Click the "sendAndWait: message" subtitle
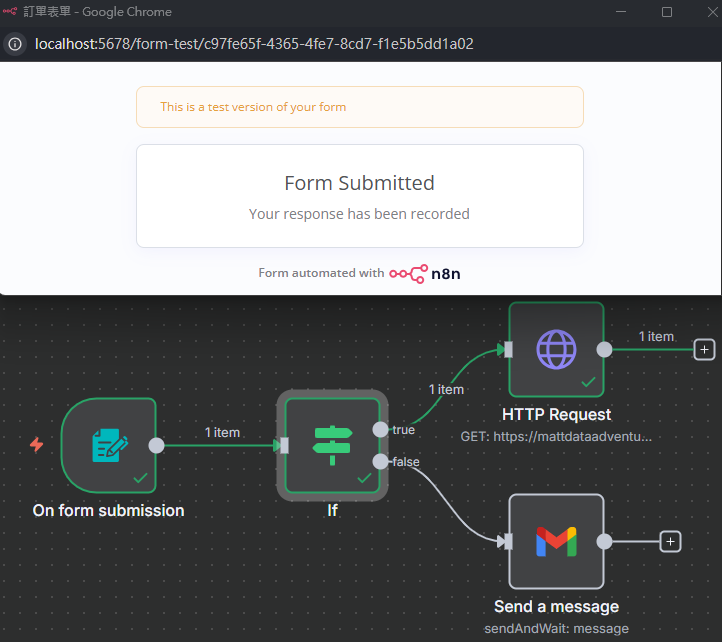 556,629
